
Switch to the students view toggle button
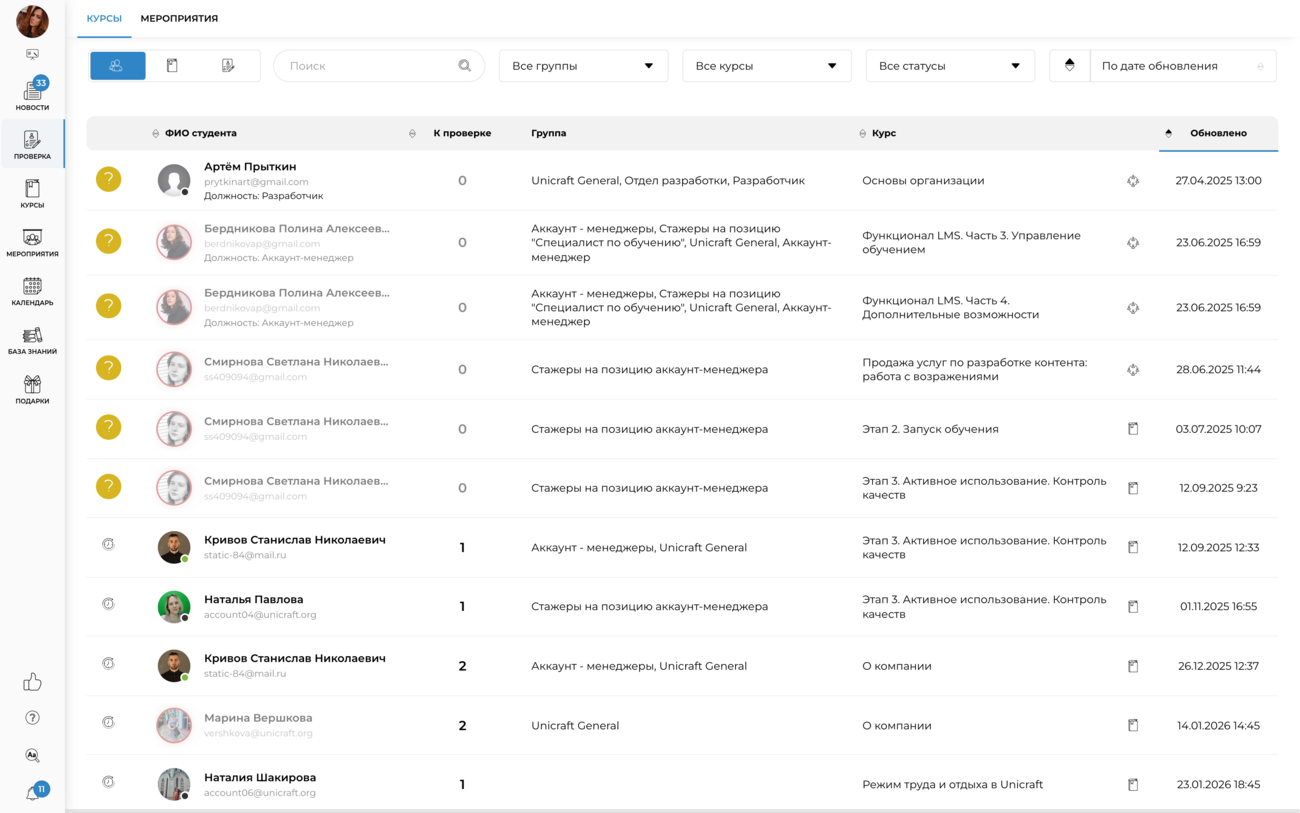click(117, 66)
